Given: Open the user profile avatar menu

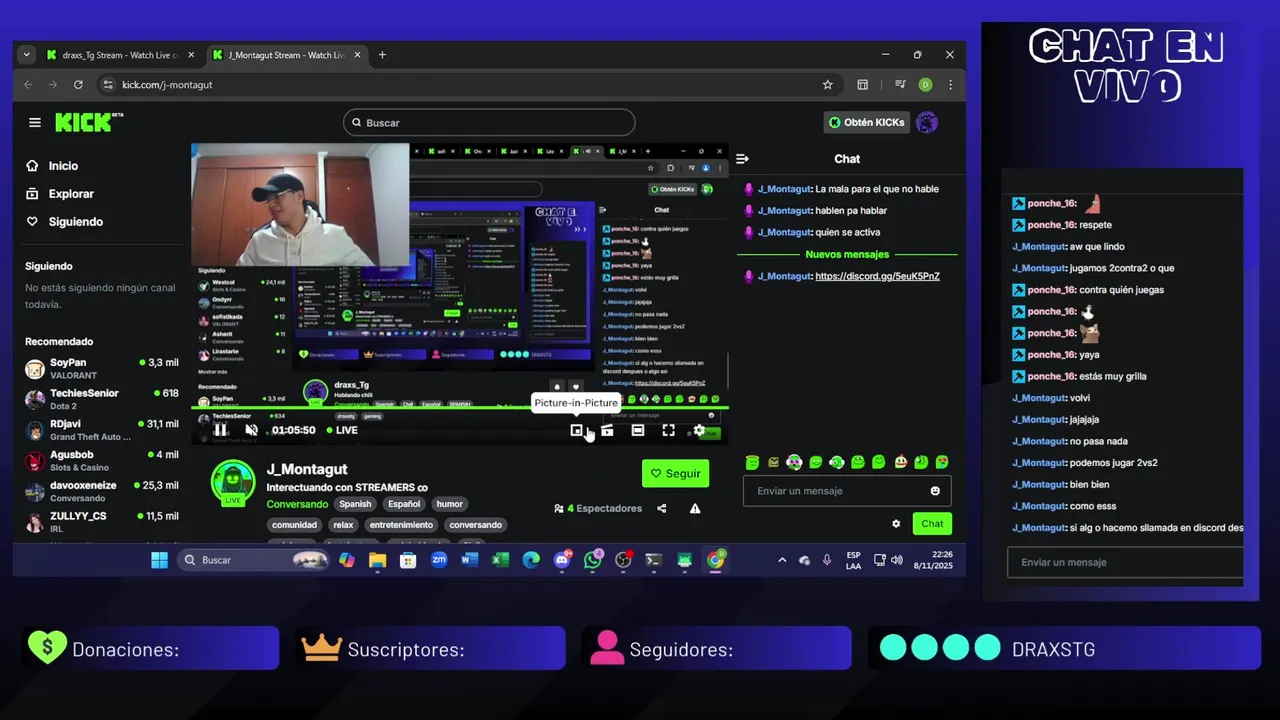Looking at the screenshot, I should 927,122.
